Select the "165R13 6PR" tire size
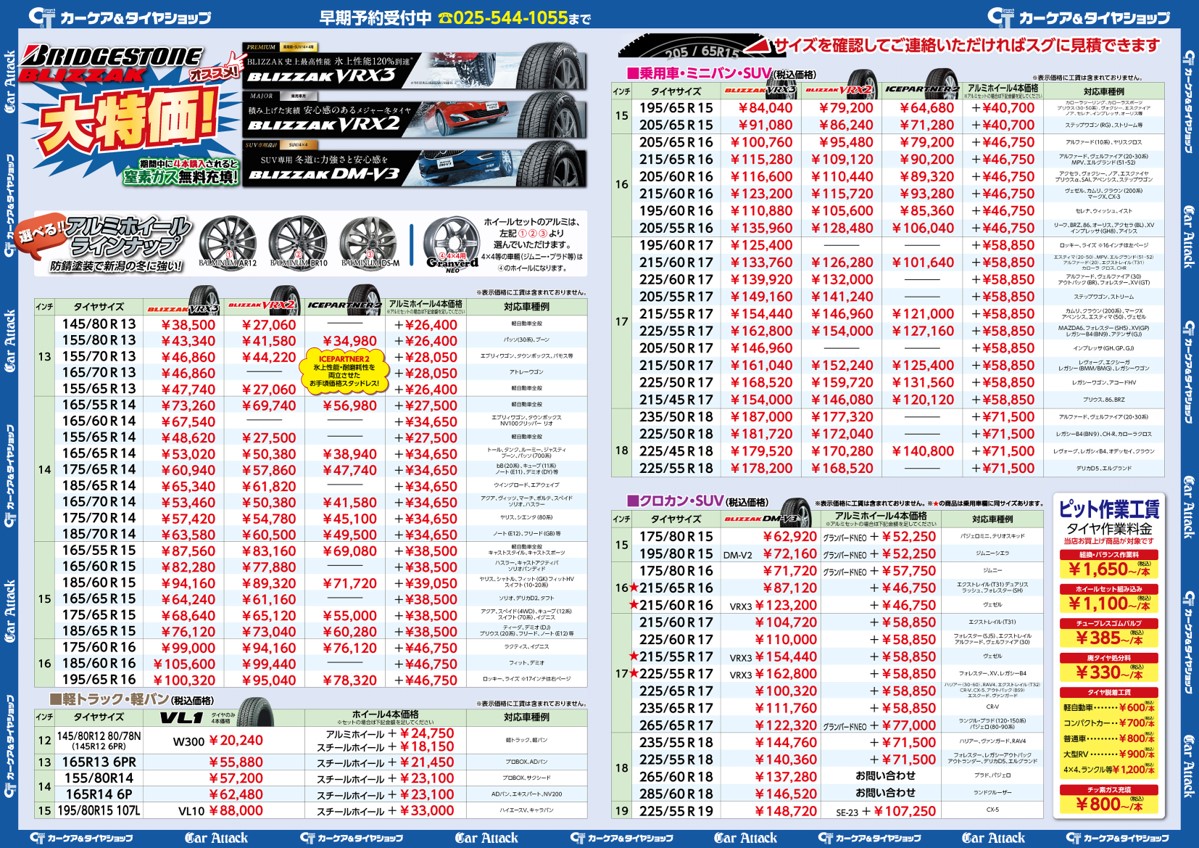Screen dimensions: 1199x848 [x=99, y=762]
